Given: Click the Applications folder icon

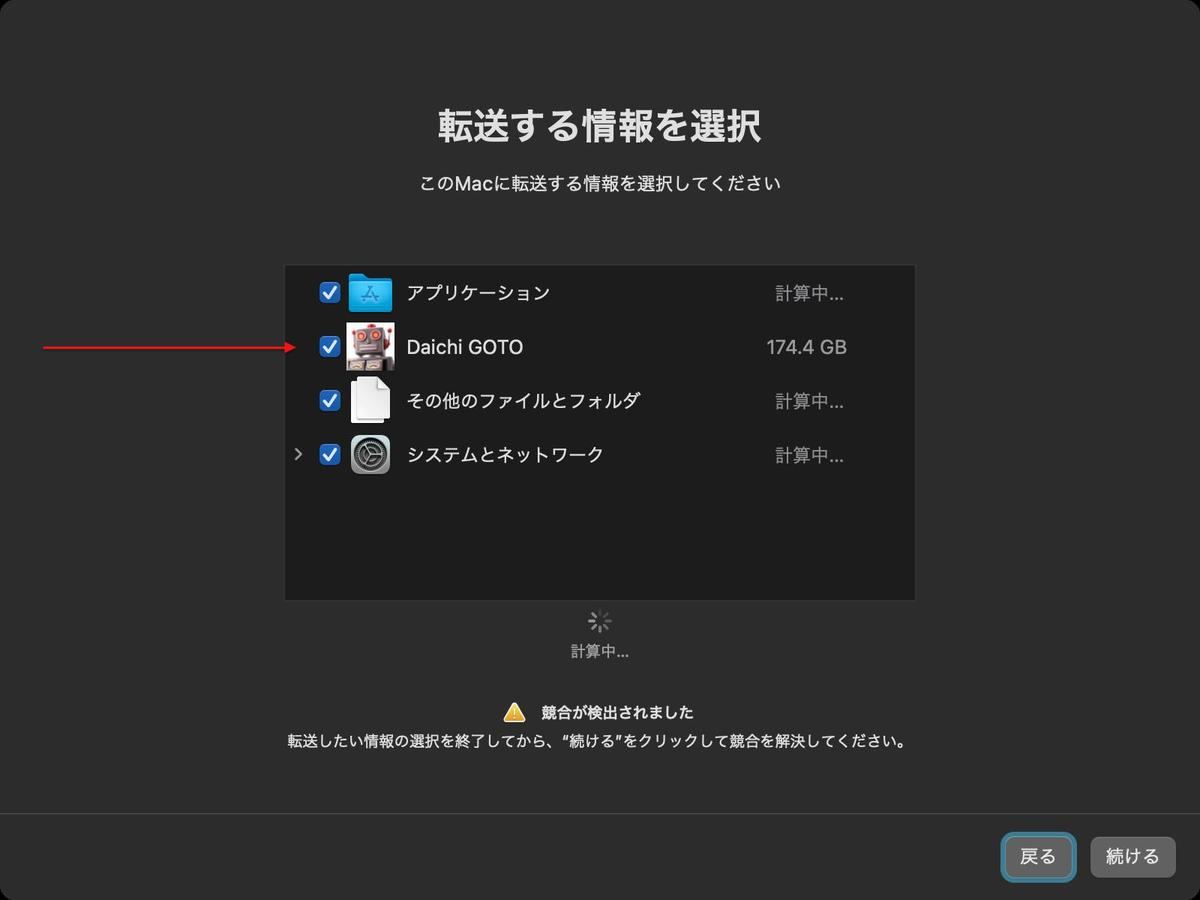Looking at the screenshot, I should click(370, 293).
